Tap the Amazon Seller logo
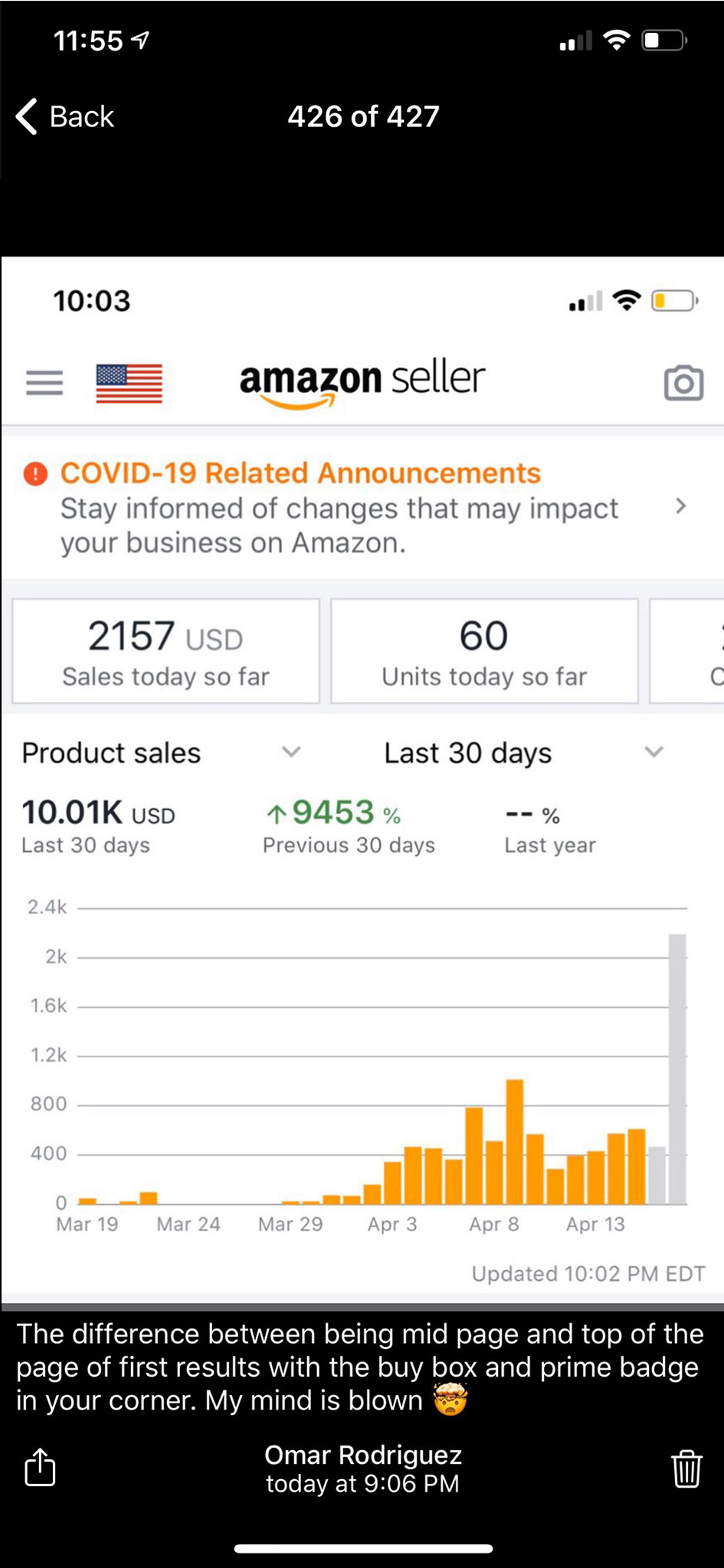This screenshot has width=724, height=1568. (x=362, y=381)
